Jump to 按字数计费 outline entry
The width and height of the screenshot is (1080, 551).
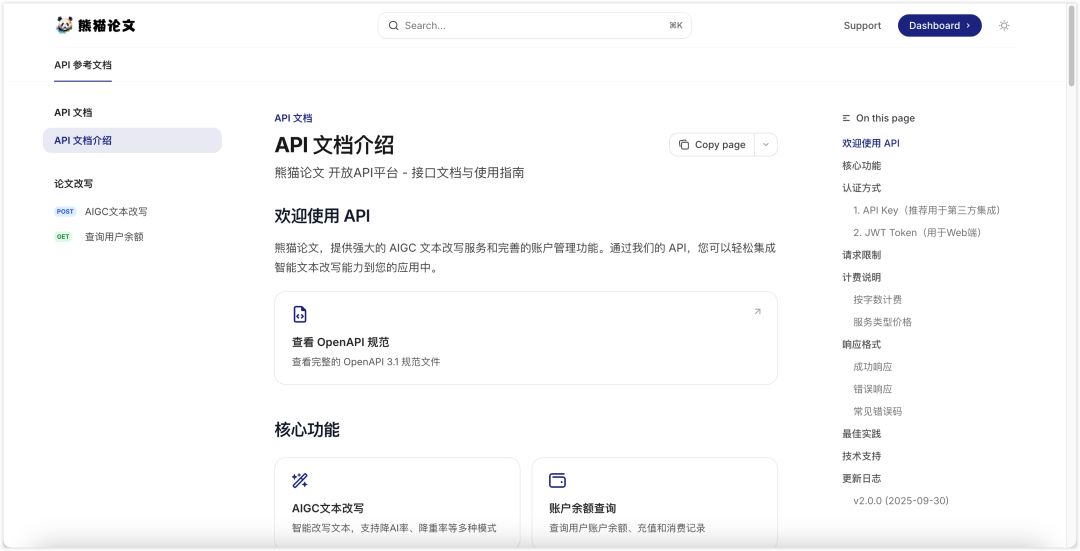(x=877, y=300)
